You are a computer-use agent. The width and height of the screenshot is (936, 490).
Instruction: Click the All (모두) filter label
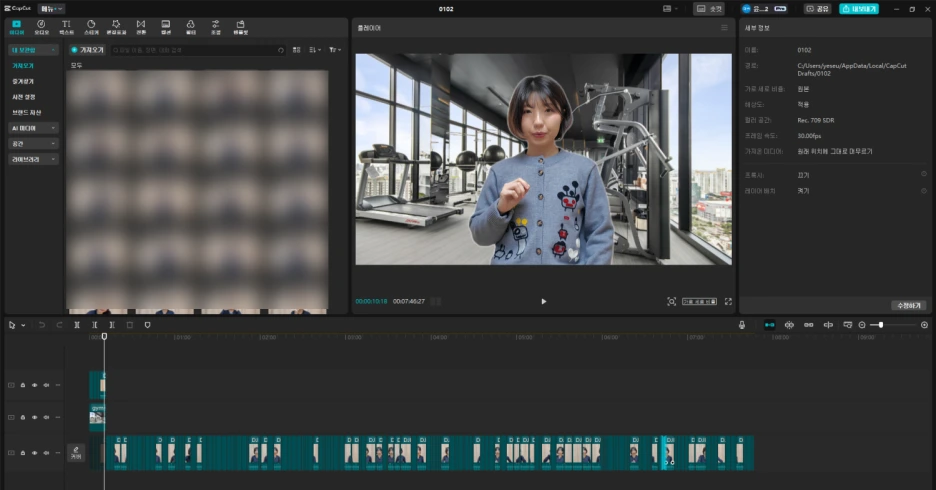[76, 66]
